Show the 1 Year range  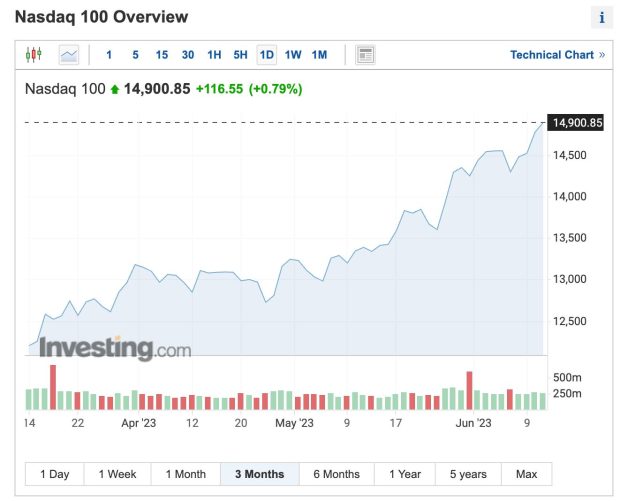405,474
